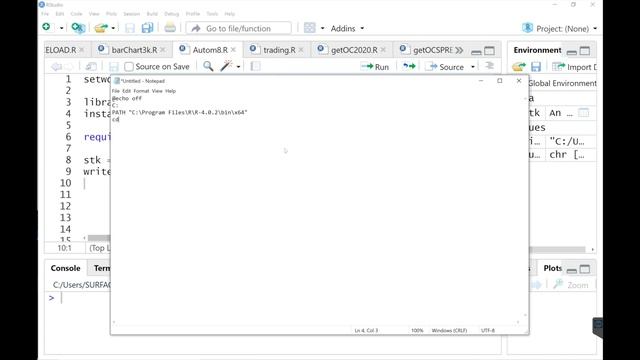This screenshot has width=640, height=360.
Task: Minimize the source editor pane
Action: [476, 51]
